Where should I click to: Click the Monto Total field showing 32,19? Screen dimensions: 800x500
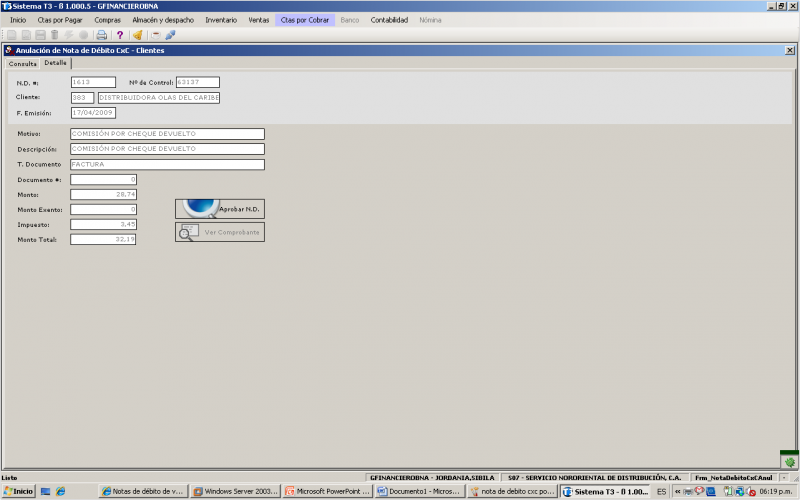coord(103,239)
